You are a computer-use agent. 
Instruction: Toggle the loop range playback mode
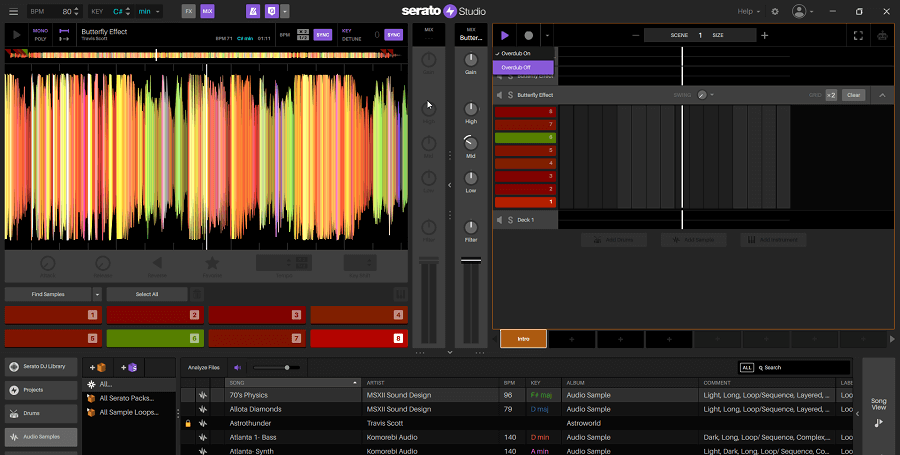[64, 31]
